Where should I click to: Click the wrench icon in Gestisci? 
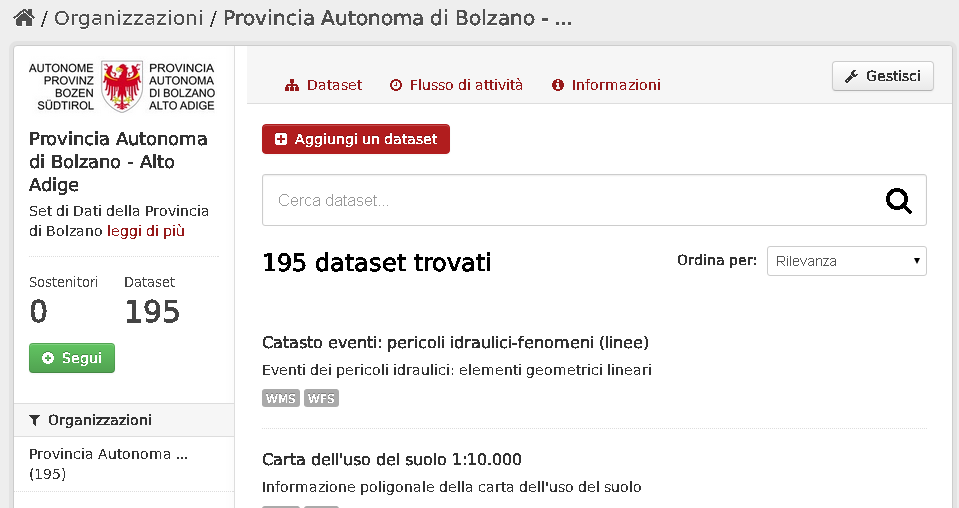click(x=851, y=76)
